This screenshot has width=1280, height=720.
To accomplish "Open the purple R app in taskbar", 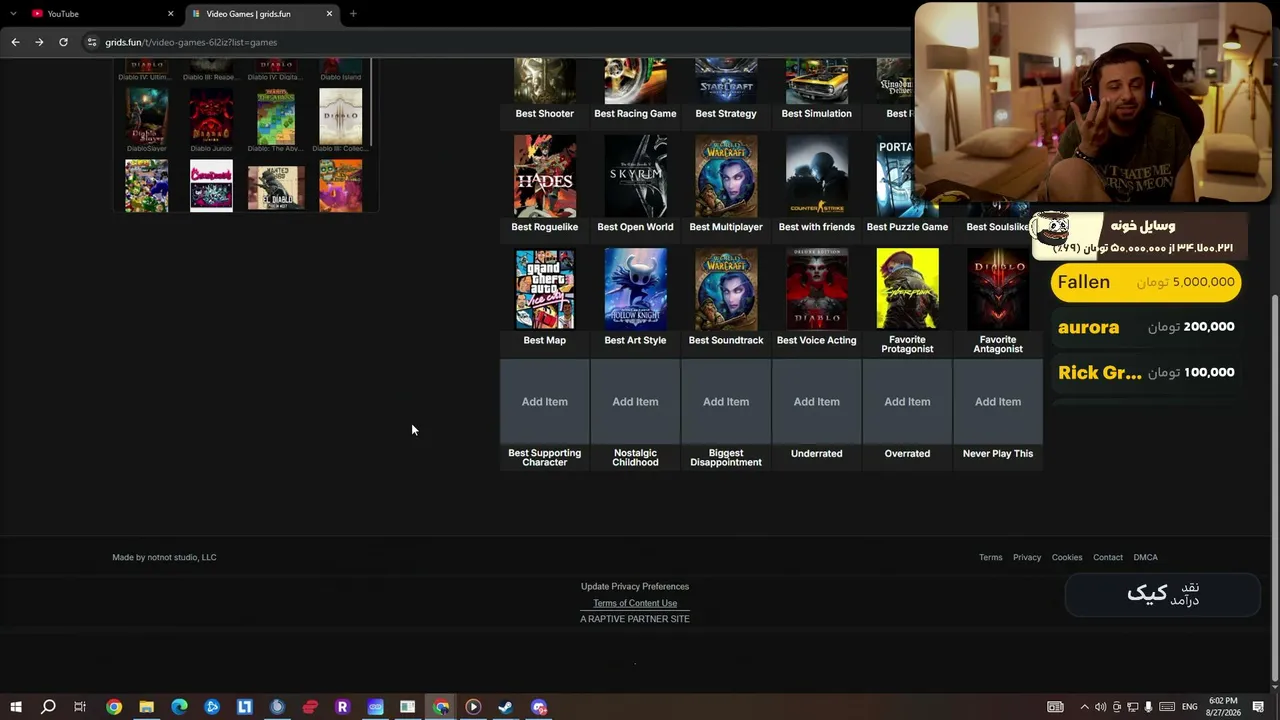I will coord(342,707).
